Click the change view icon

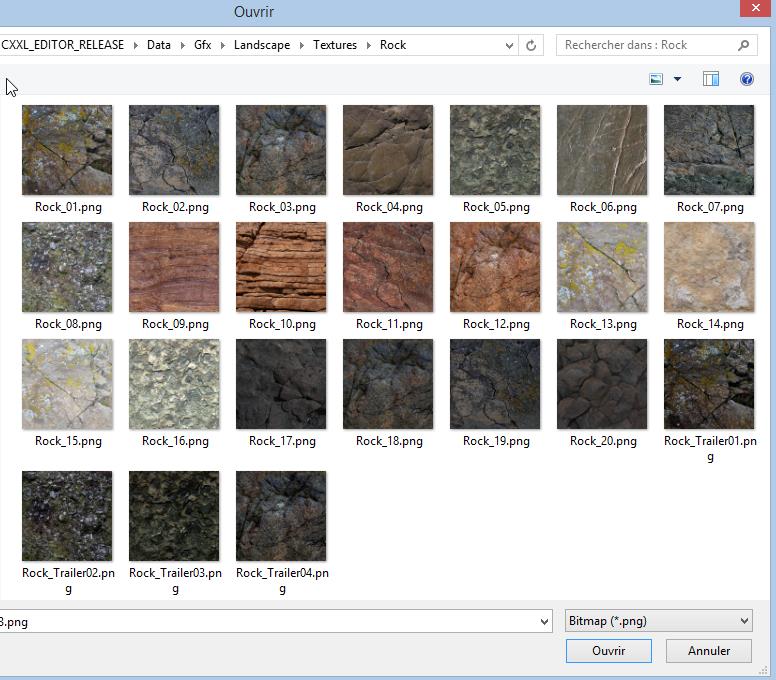(656, 79)
